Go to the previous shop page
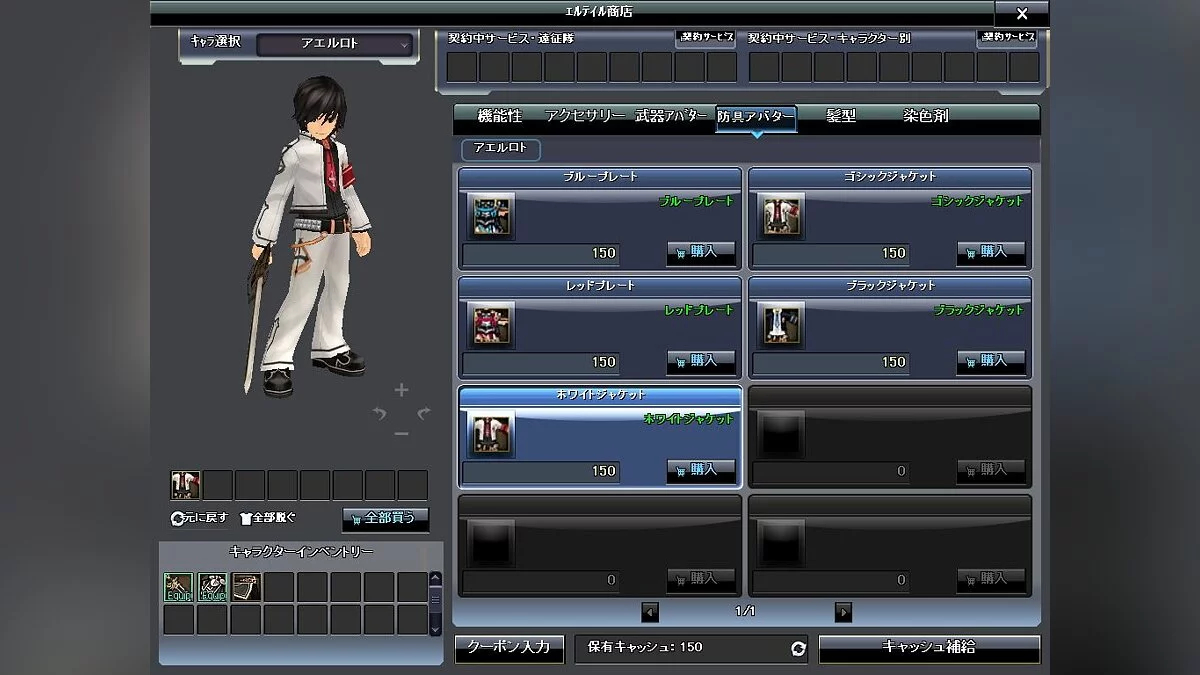This screenshot has height=675, width=1200. click(x=650, y=612)
